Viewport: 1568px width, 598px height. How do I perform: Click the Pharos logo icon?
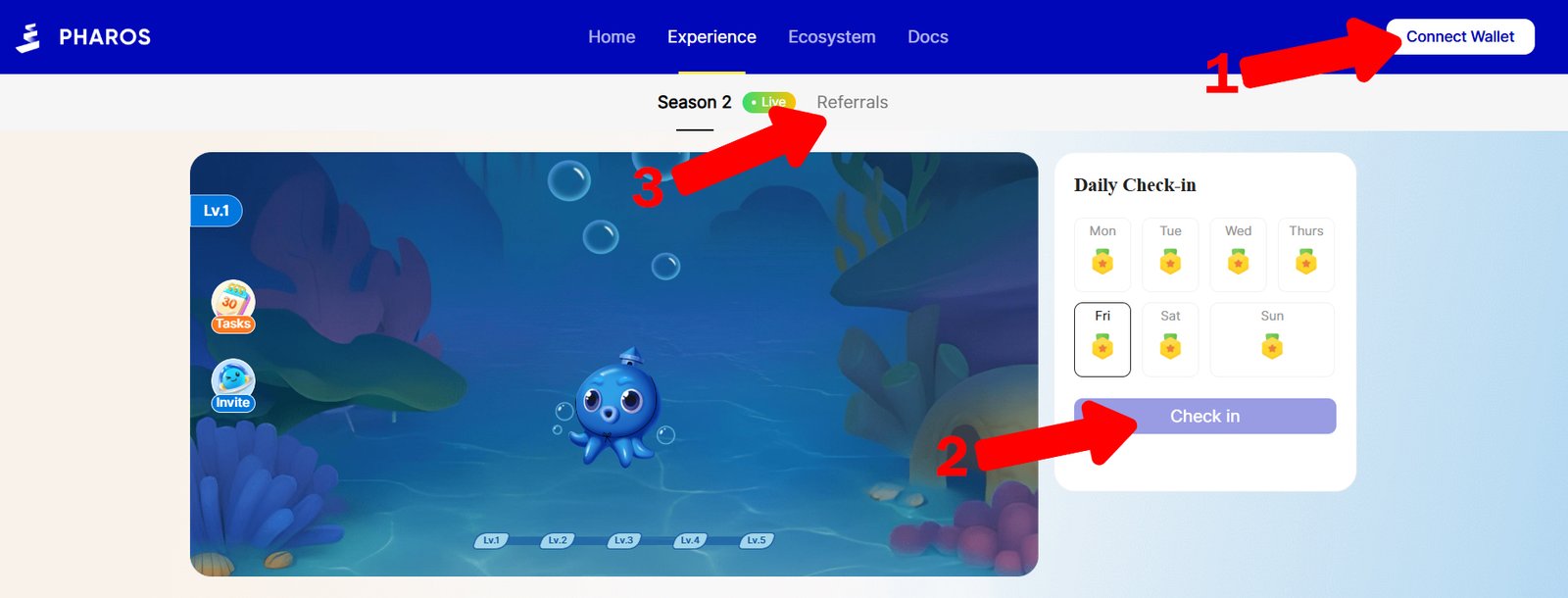click(x=28, y=37)
